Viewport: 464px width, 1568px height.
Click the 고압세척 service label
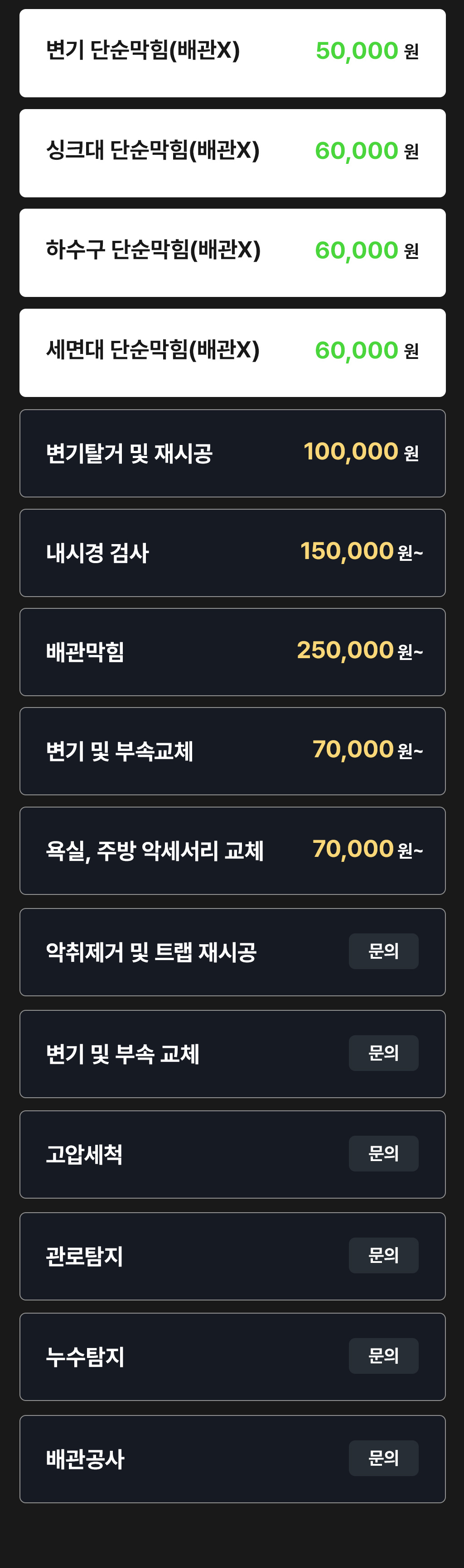point(84,1155)
